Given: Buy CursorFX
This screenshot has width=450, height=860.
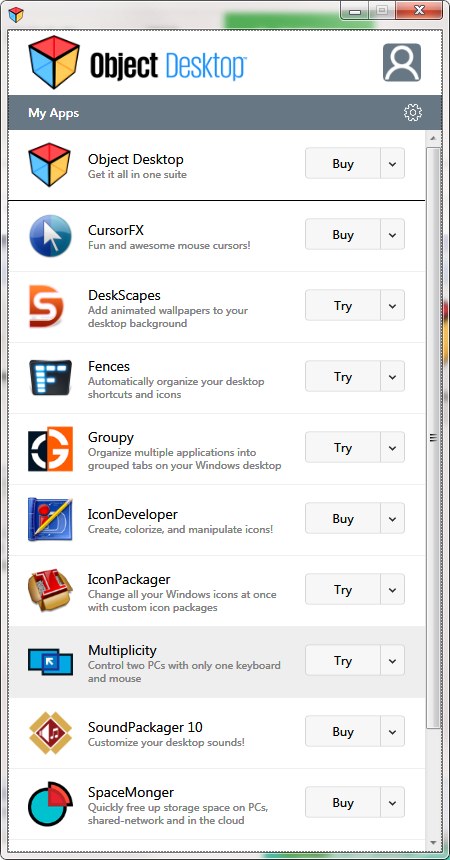Looking at the screenshot, I should [343, 234].
